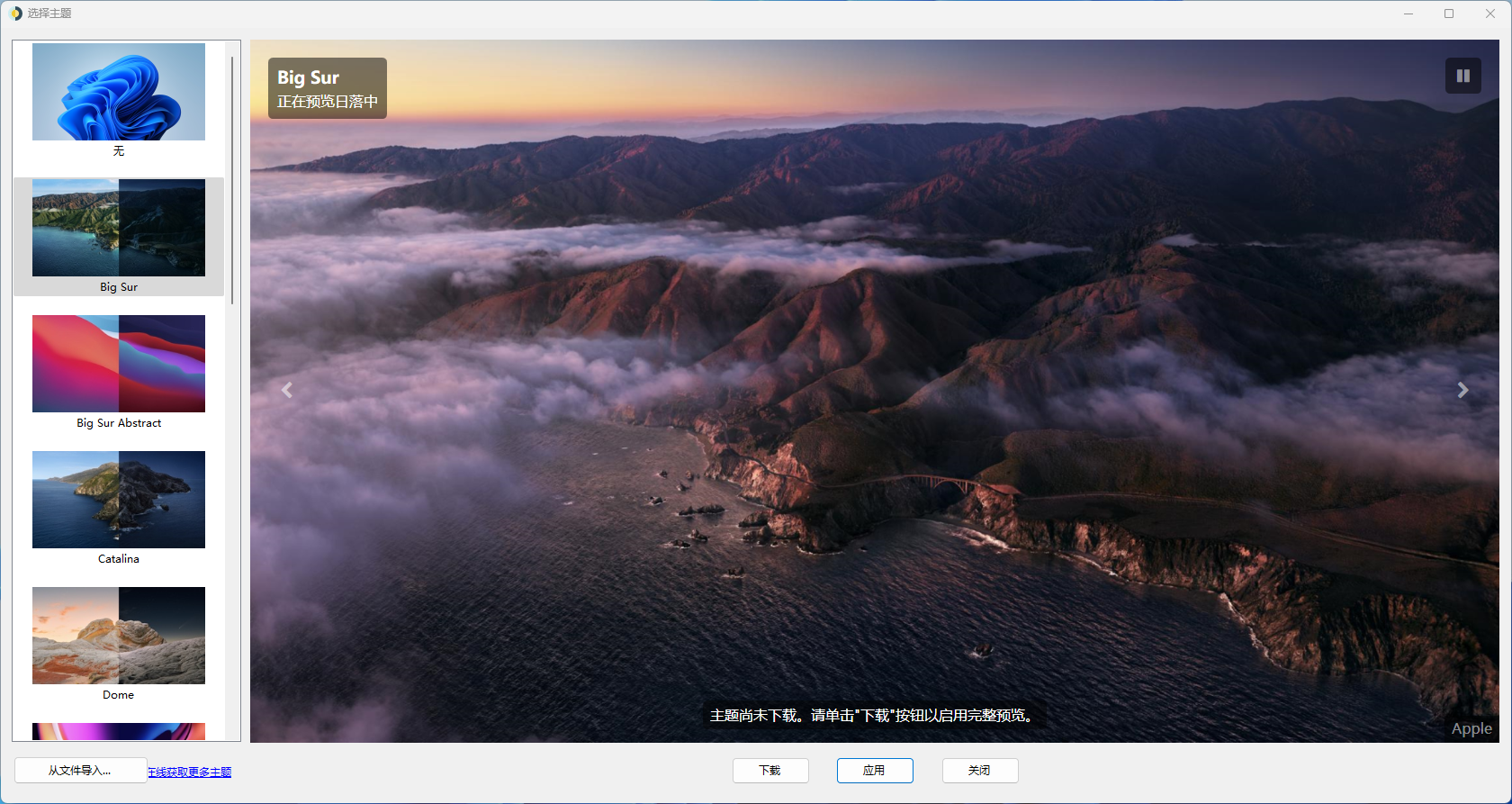Minimize the 选择主题 window
The height and width of the screenshot is (804, 1512).
pyautogui.click(x=1408, y=14)
